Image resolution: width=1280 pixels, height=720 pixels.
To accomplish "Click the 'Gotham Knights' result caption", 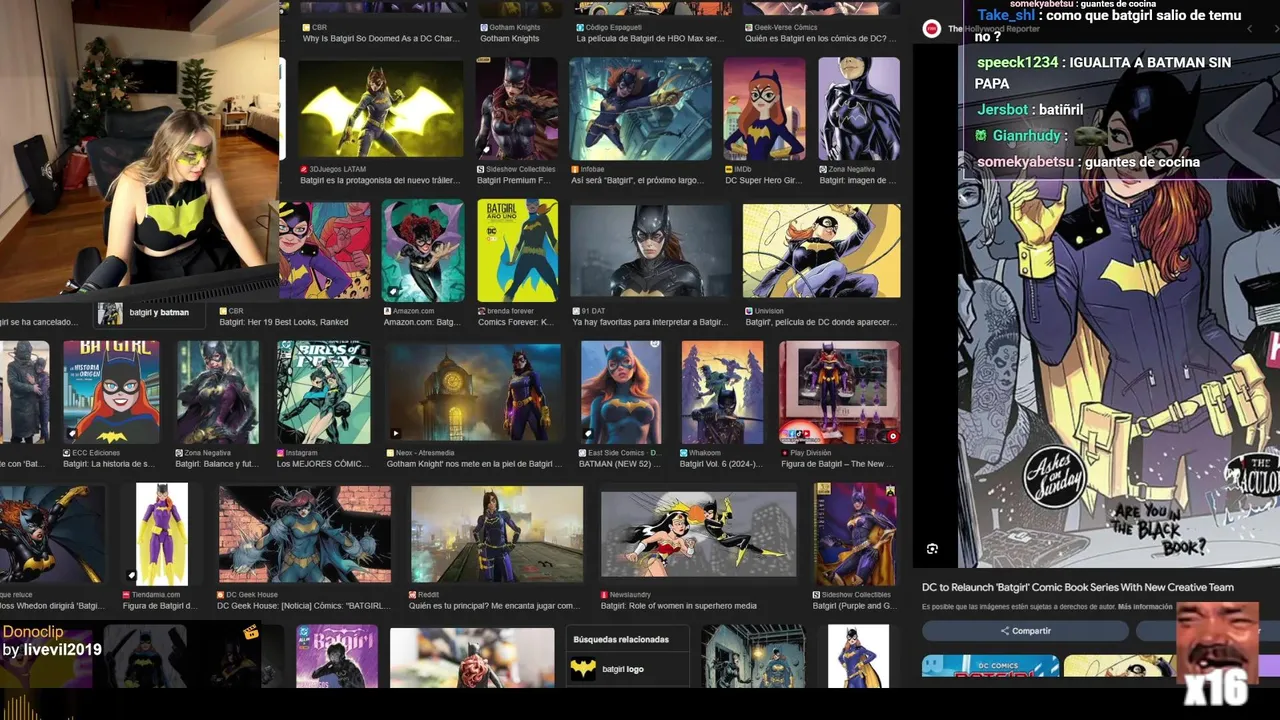I will click(510, 39).
